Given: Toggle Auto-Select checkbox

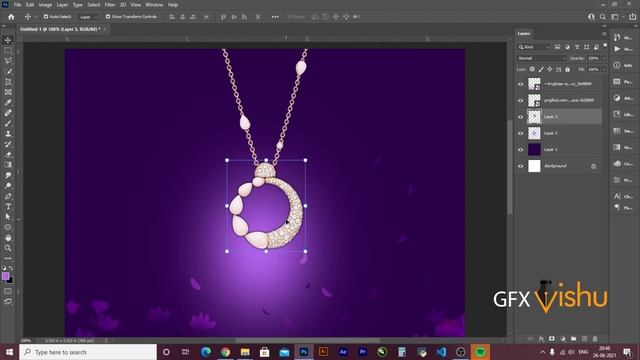Looking at the screenshot, I should tap(46, 17).
